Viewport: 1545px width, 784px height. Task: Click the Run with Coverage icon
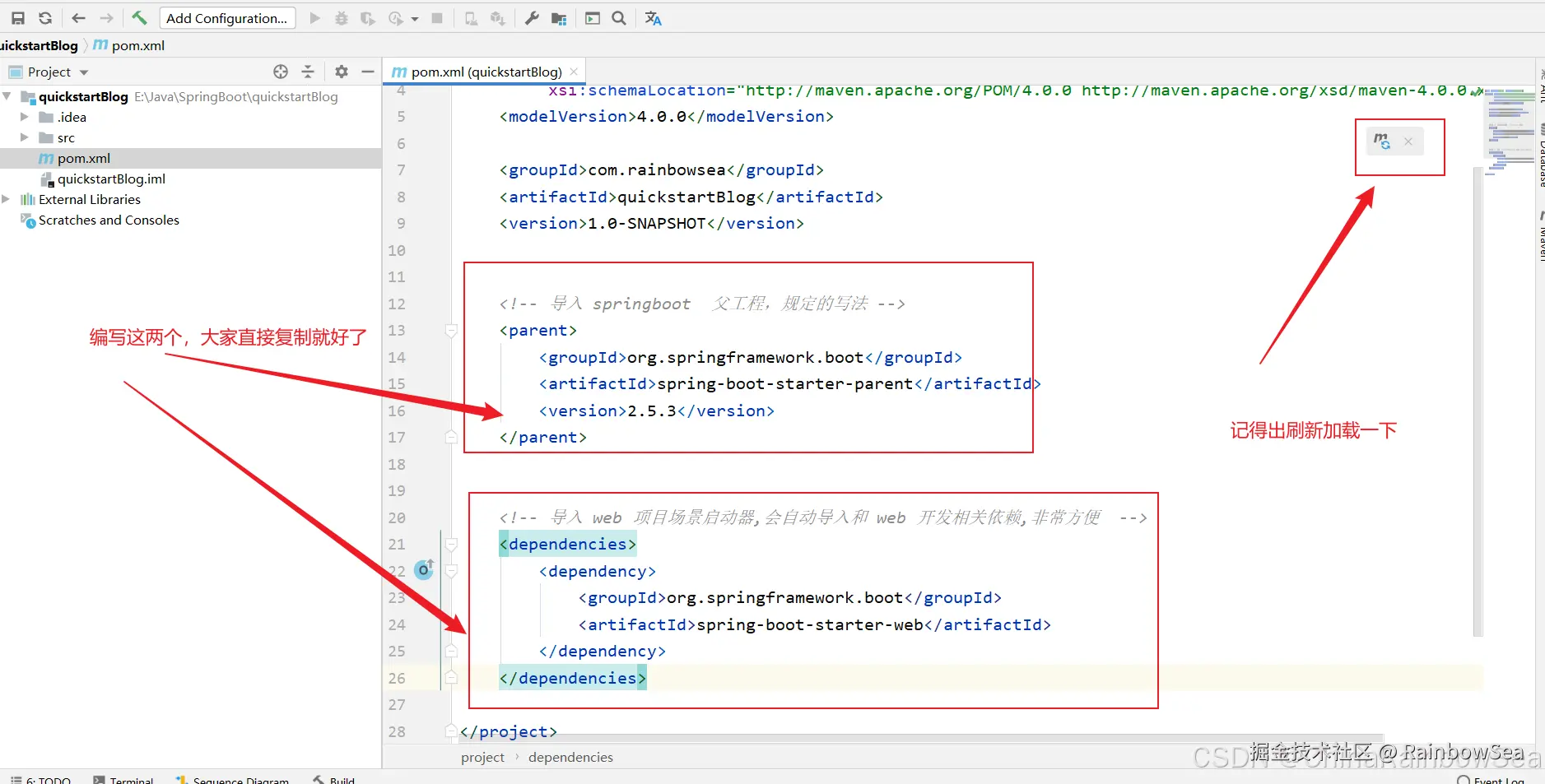click(x=368, y=18)
